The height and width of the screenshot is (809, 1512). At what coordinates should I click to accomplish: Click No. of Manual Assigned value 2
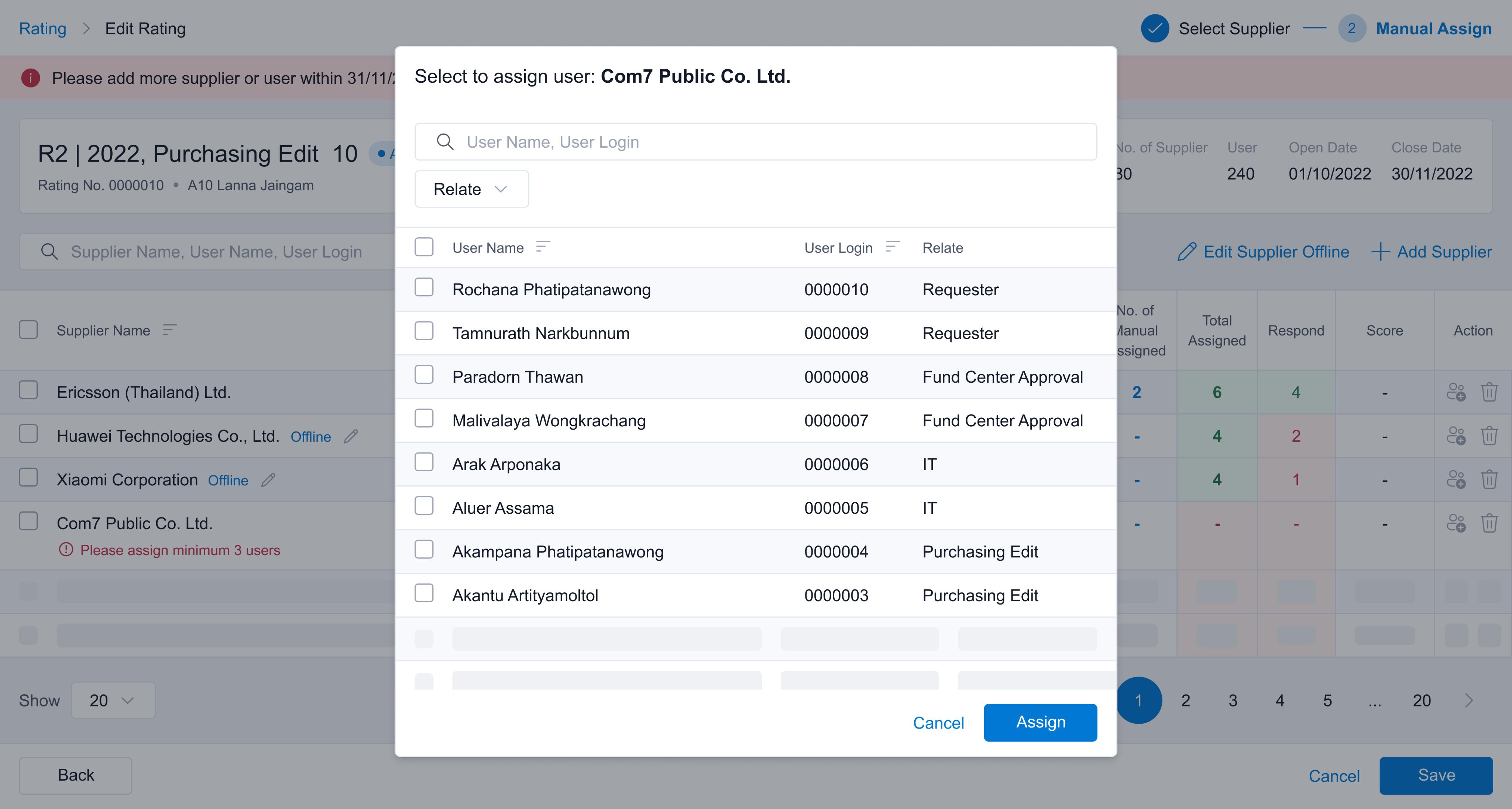(x=1136, y=392)
